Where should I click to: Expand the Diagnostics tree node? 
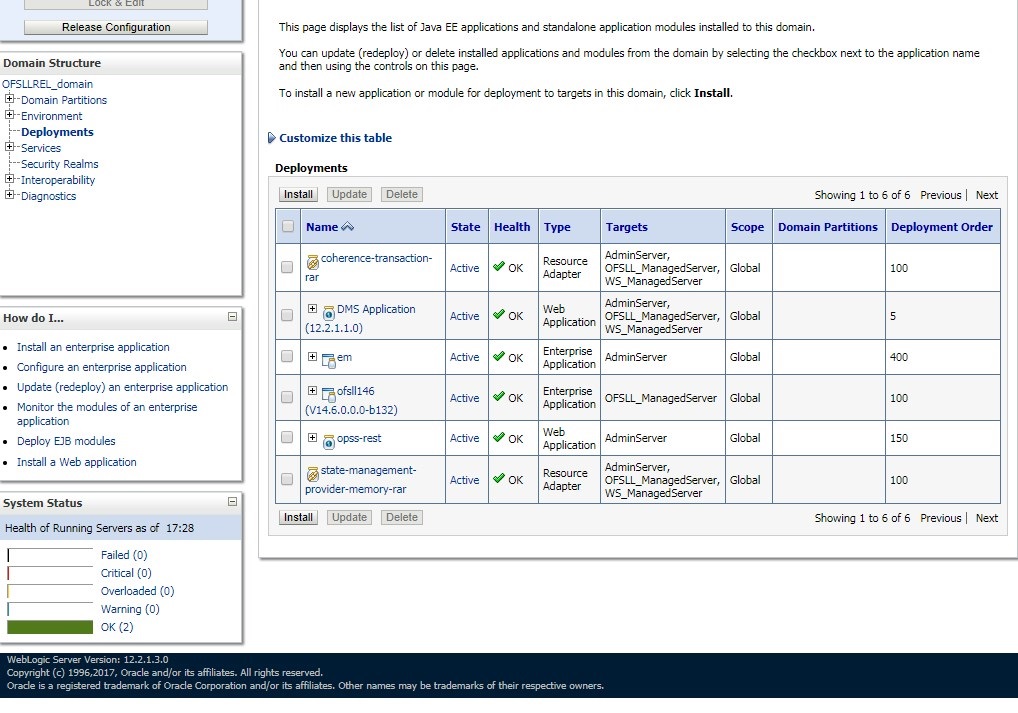pos(9,195)
